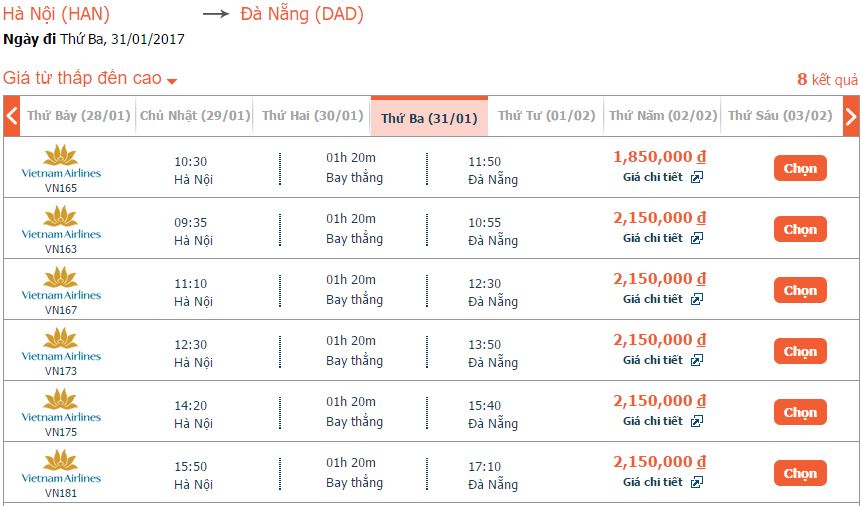
Task: Click arrival time 15:40
Action: pyautogui.click(x=484, y=406)
